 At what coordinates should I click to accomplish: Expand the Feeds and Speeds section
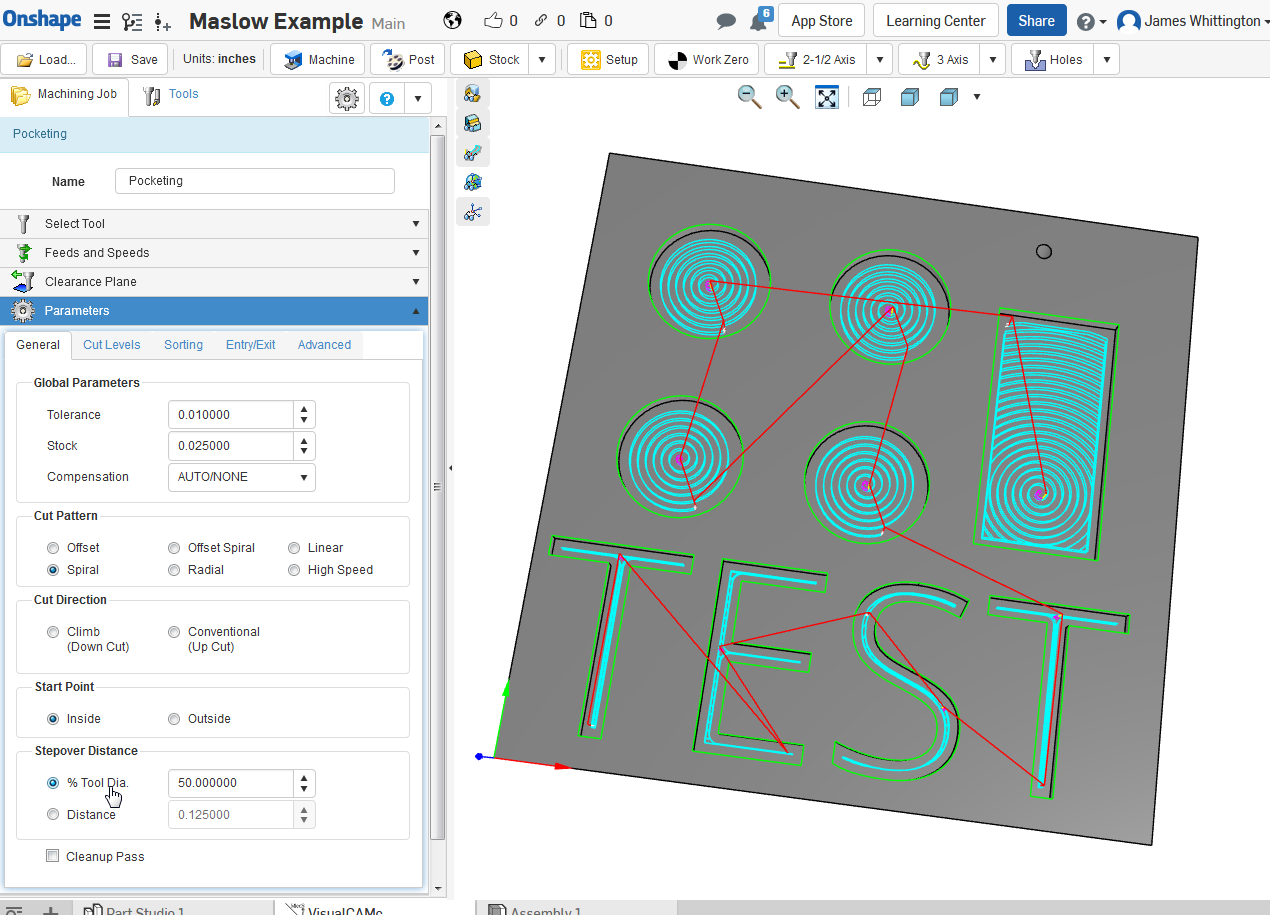(x=214, y=253)
